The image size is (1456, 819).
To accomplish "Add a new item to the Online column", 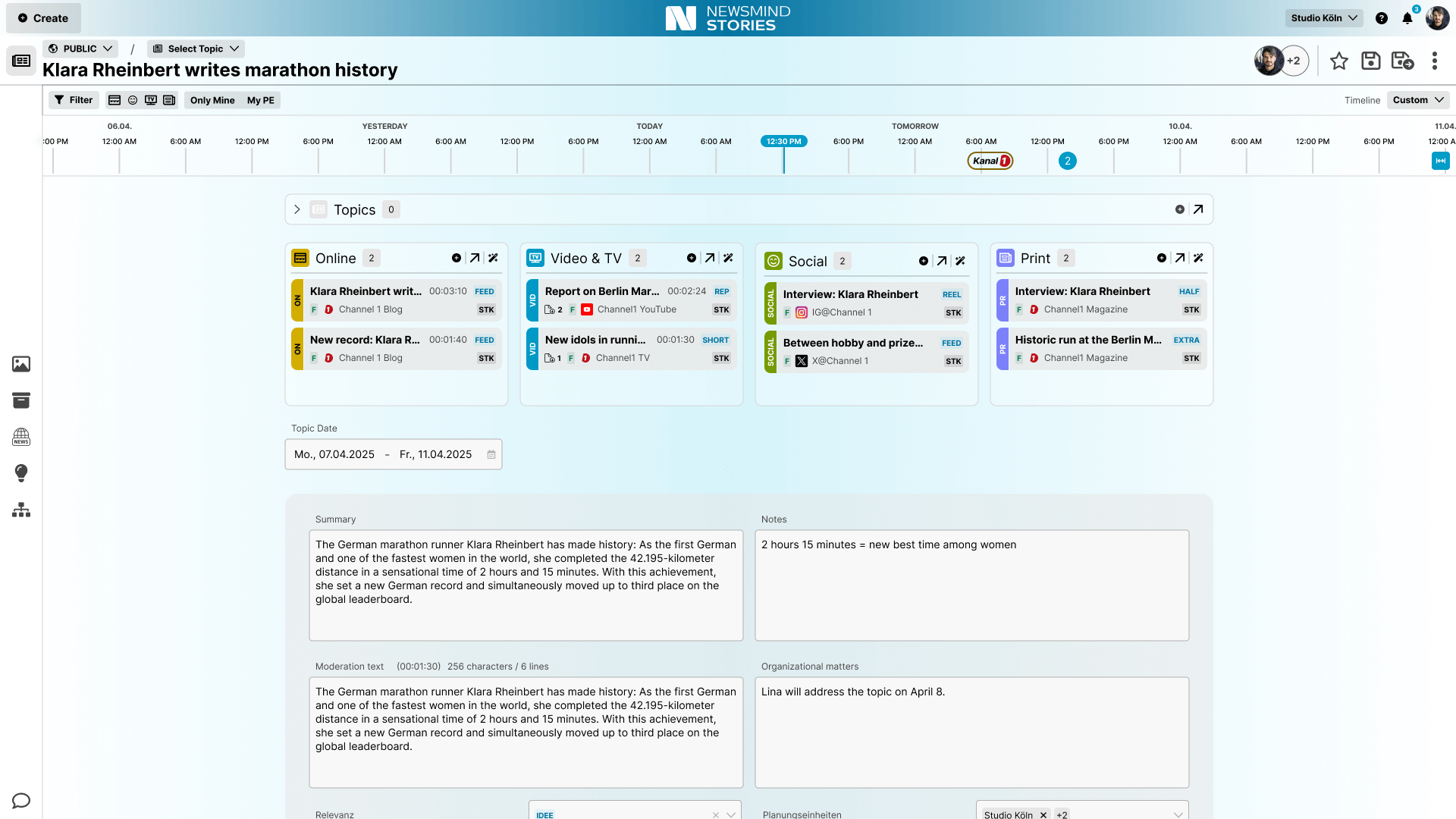I will tap(457, 258).
